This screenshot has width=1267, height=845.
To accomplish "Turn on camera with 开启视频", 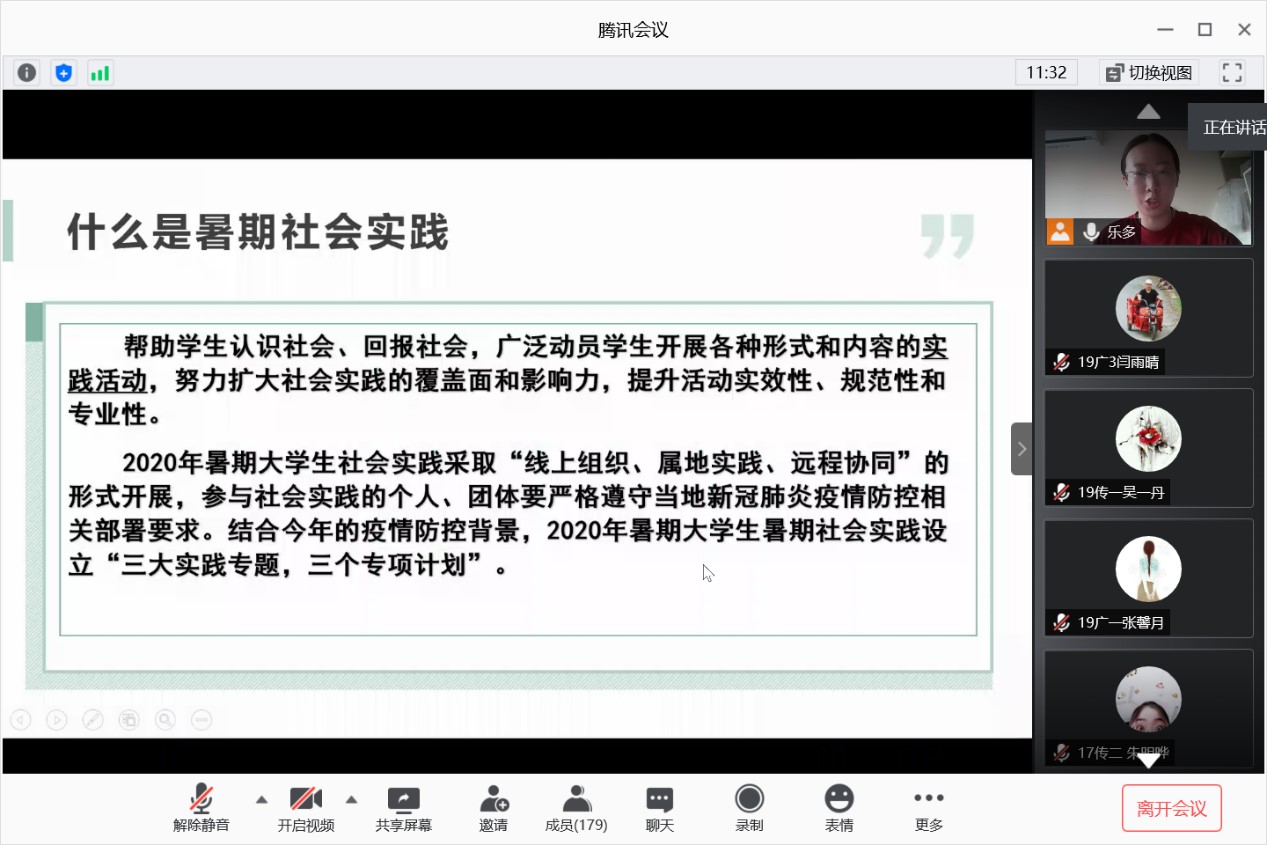I will click(x=306, y=808).
